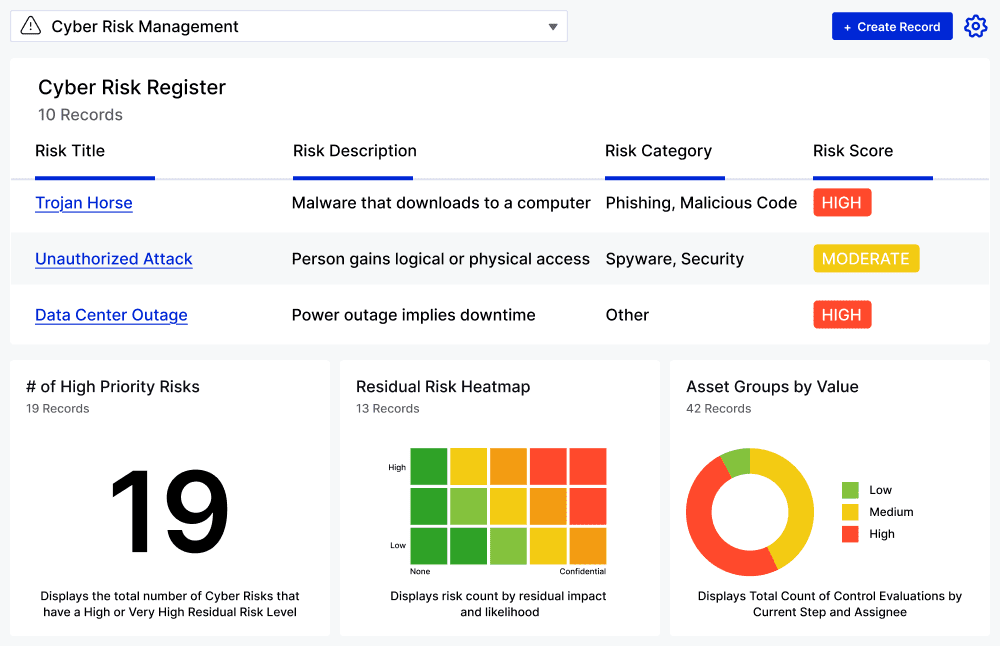Click the MODERATE badge on Unauthorized Attack
The height and width of the screenshot is (646, 1000).
click(x=866, y=258)
